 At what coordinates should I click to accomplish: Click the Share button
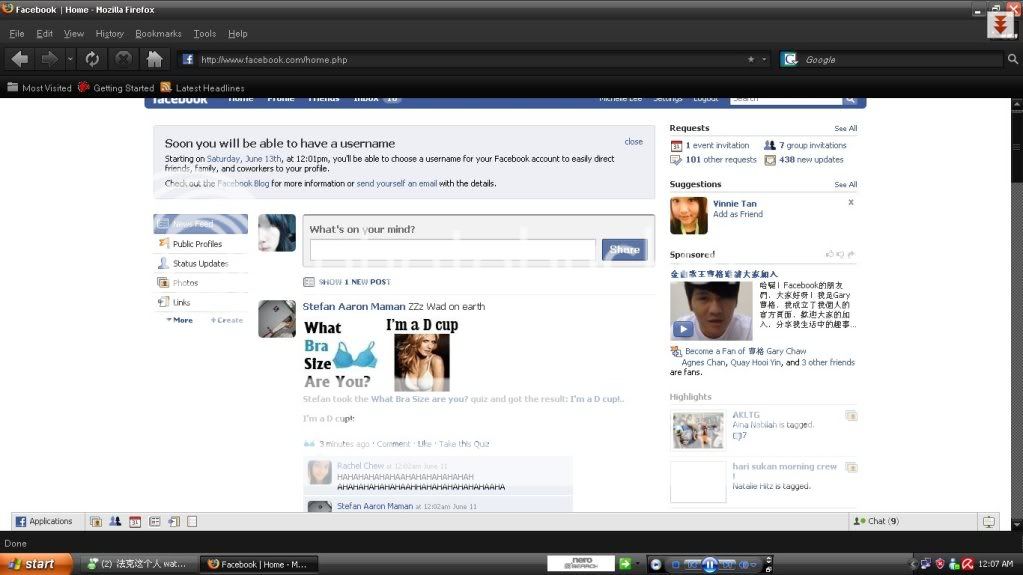[x=624, y=249]
